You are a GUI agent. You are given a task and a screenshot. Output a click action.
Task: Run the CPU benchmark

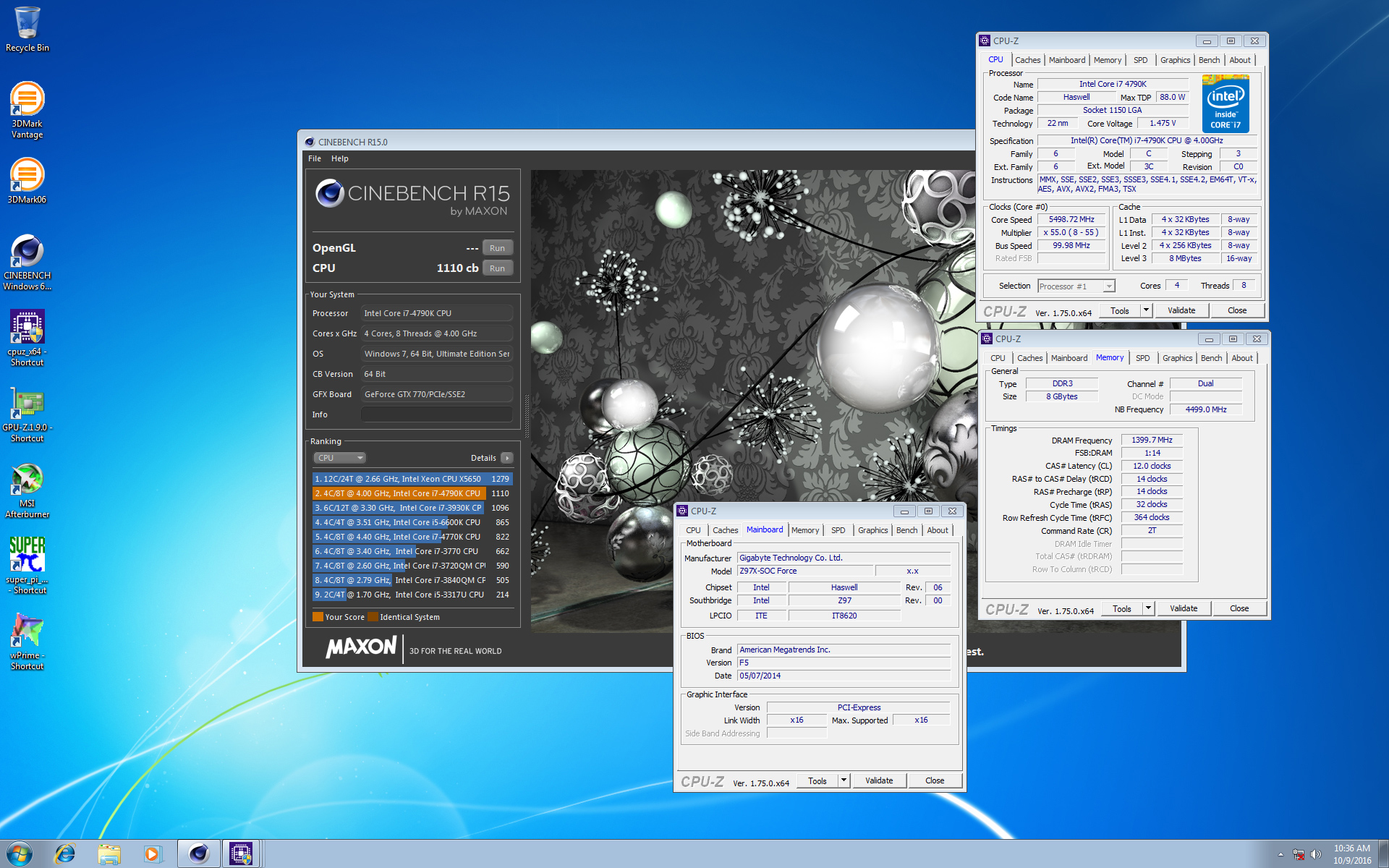[497, 268]
